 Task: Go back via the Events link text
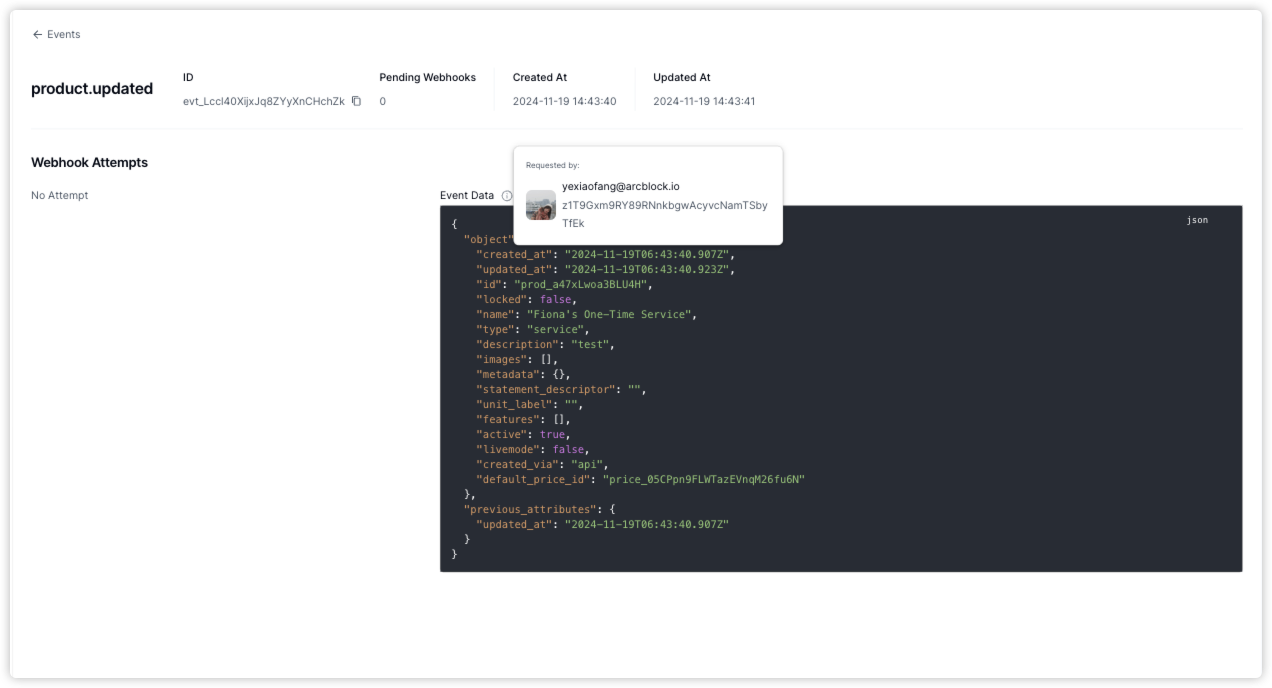(x=63, y=34)
